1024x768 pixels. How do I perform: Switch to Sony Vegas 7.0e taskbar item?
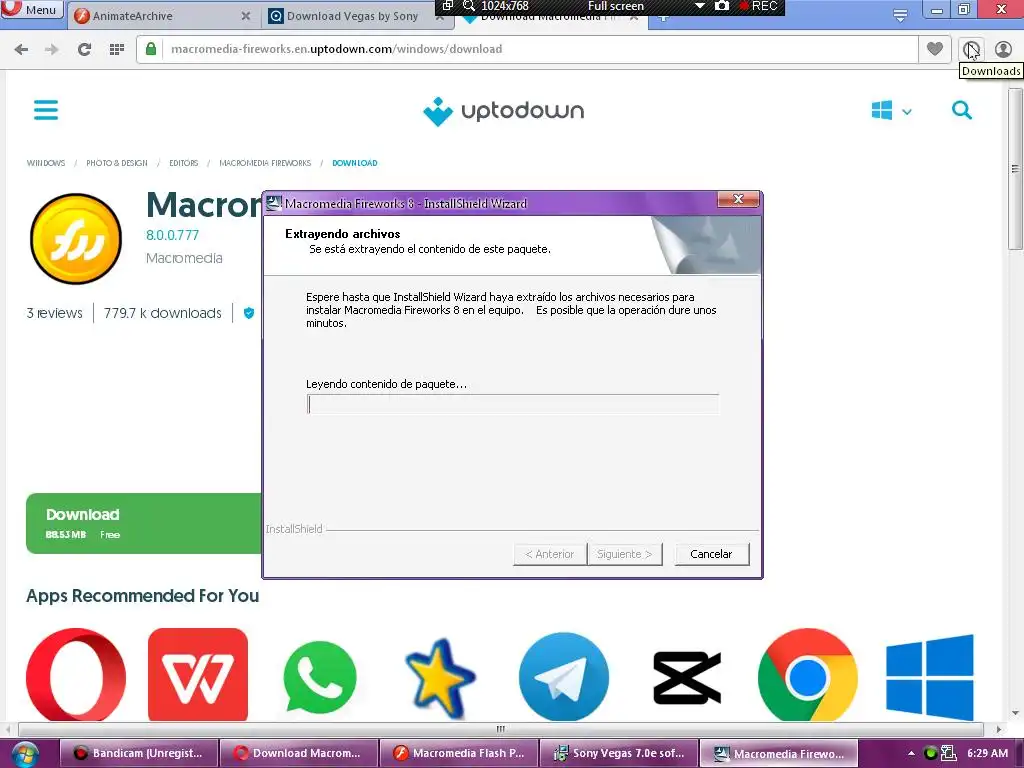click(619, 754)
